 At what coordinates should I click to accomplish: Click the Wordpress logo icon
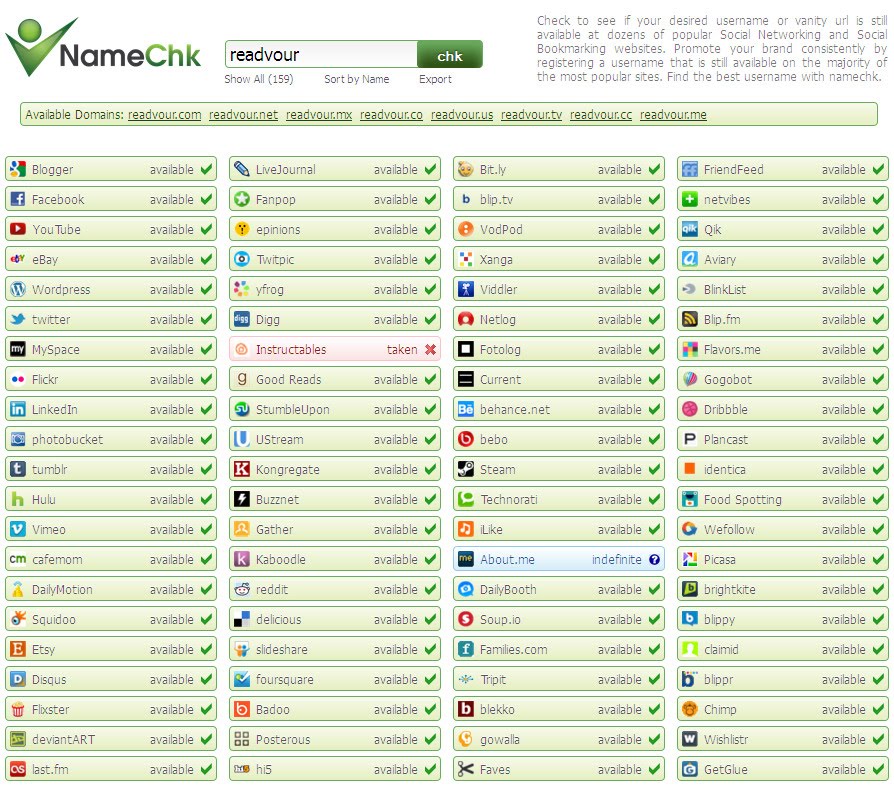tap(18, 289)
